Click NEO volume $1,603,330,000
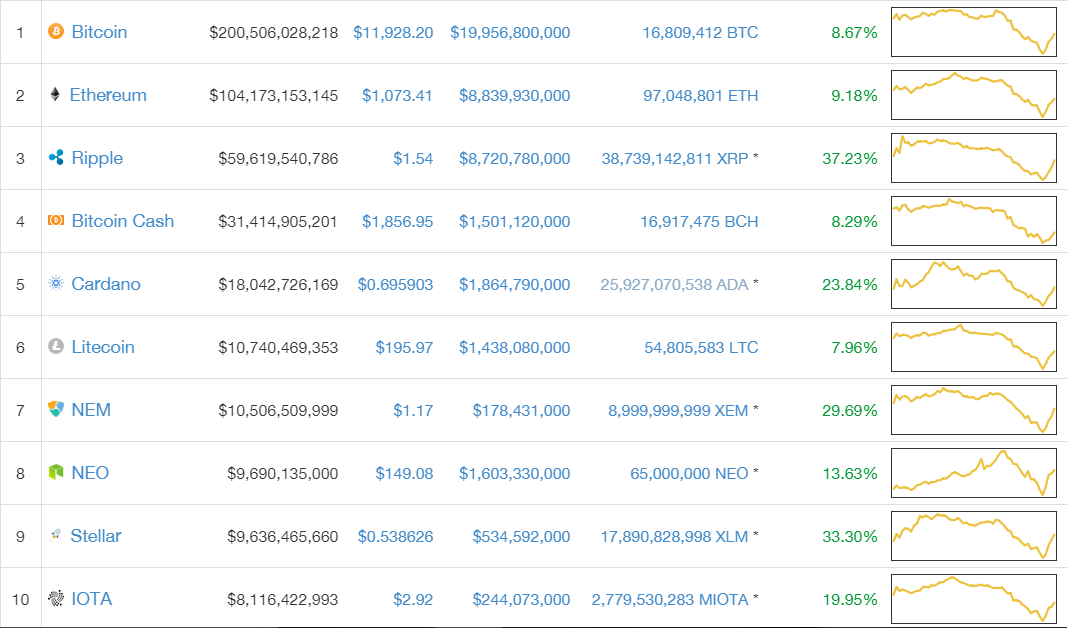Image resolution: width=1067 pixels, height=628 pixels. coord(514,474)
